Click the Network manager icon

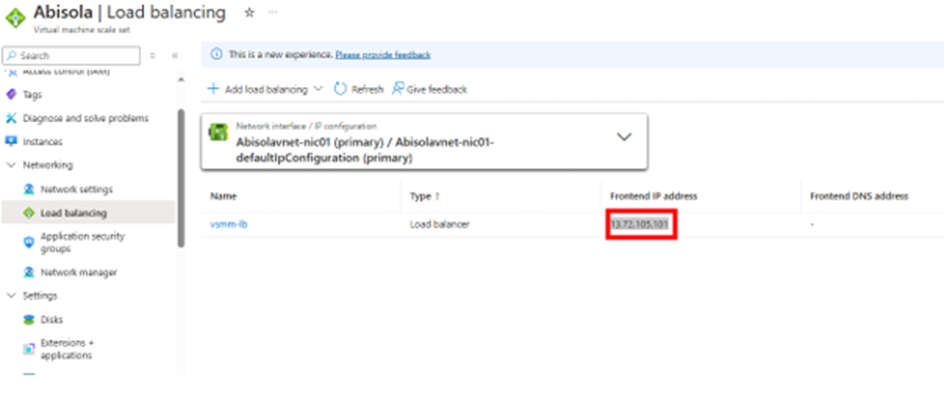(29, 272)
